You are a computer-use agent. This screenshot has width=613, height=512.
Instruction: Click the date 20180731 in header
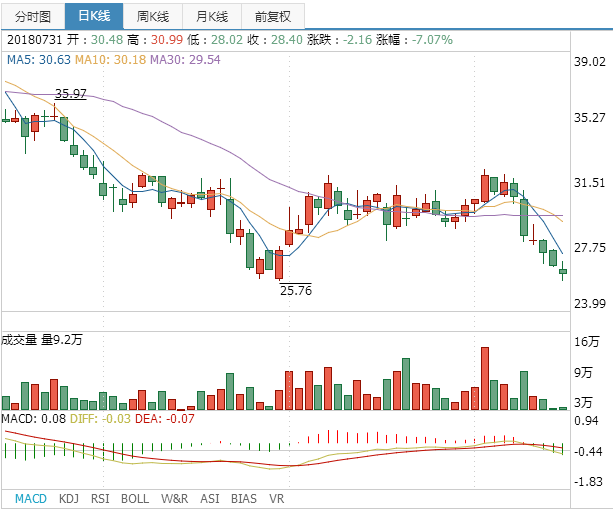[34, 39]
